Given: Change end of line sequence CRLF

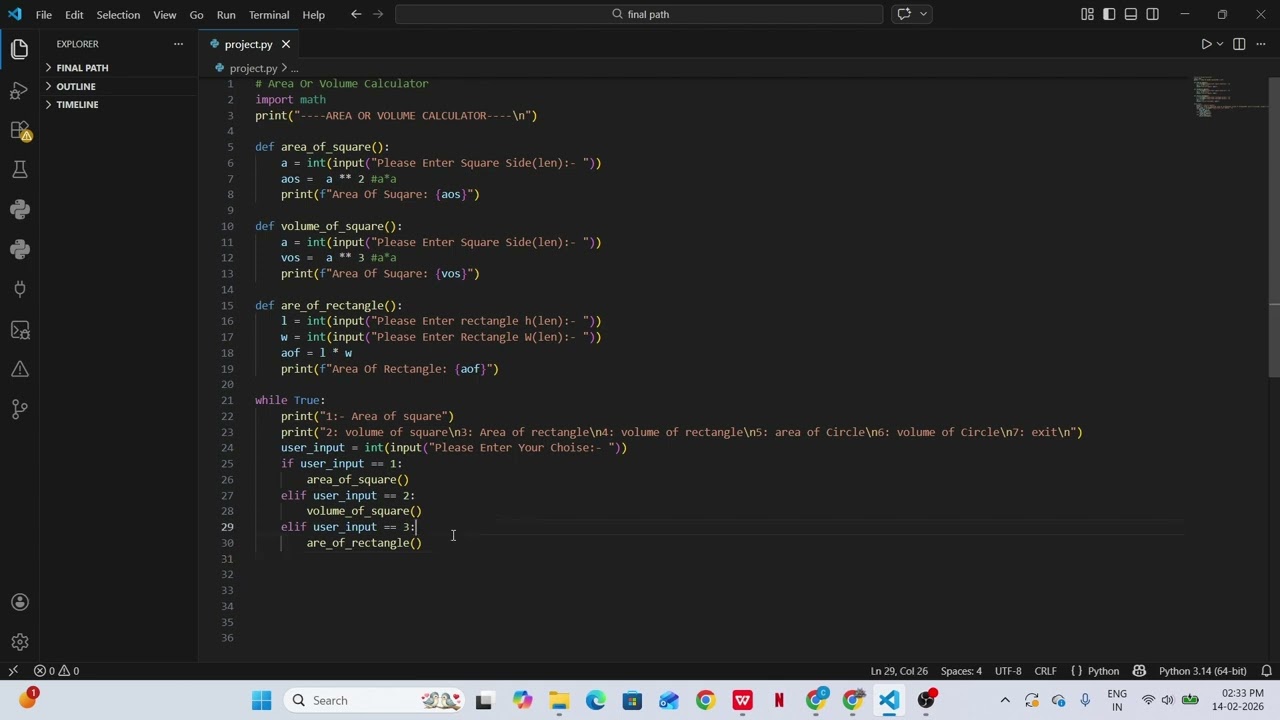Looking at the screenshot, I should 1045,671.
